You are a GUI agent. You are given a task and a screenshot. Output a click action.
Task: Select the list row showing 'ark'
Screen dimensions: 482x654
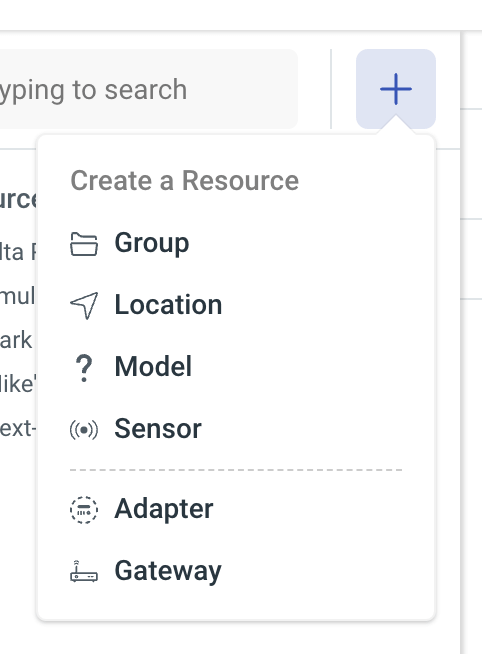click(x=18, y=340)
